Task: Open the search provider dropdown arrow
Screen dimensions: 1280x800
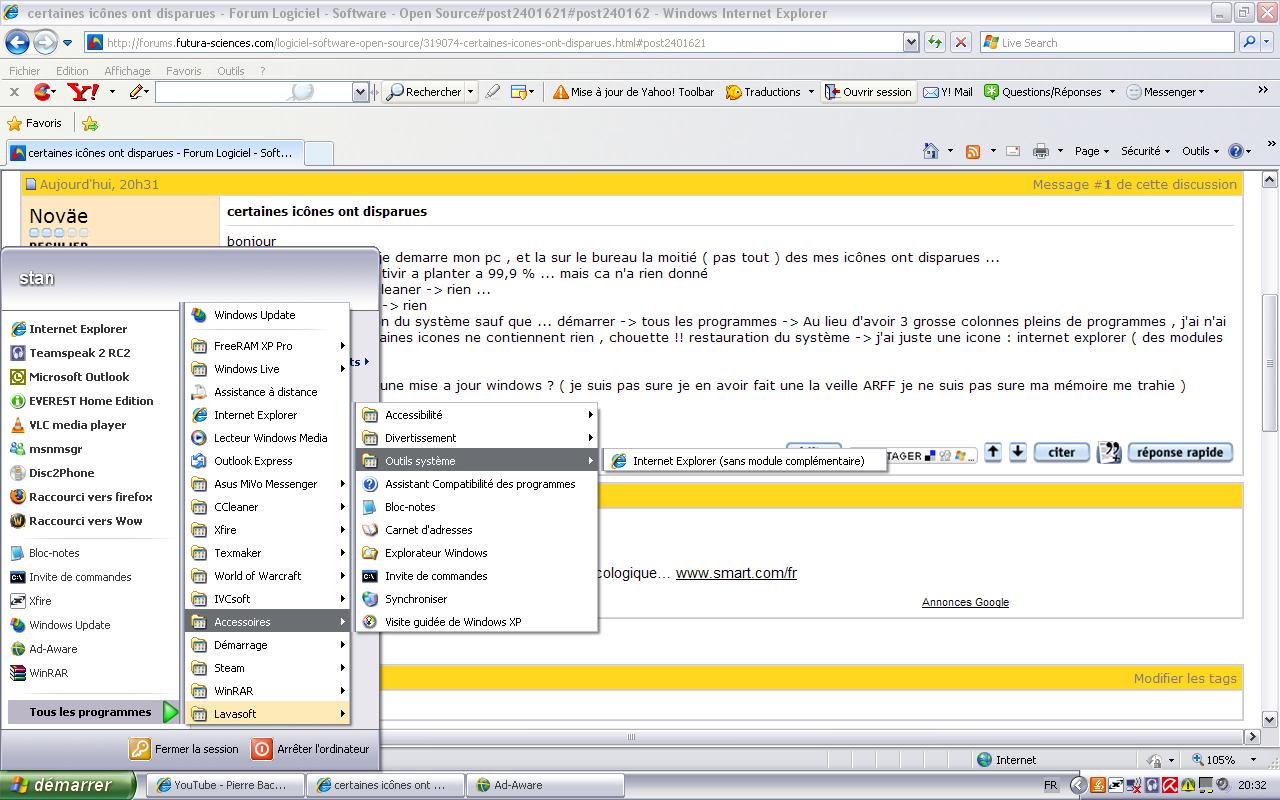Action: coord(1268,42)
